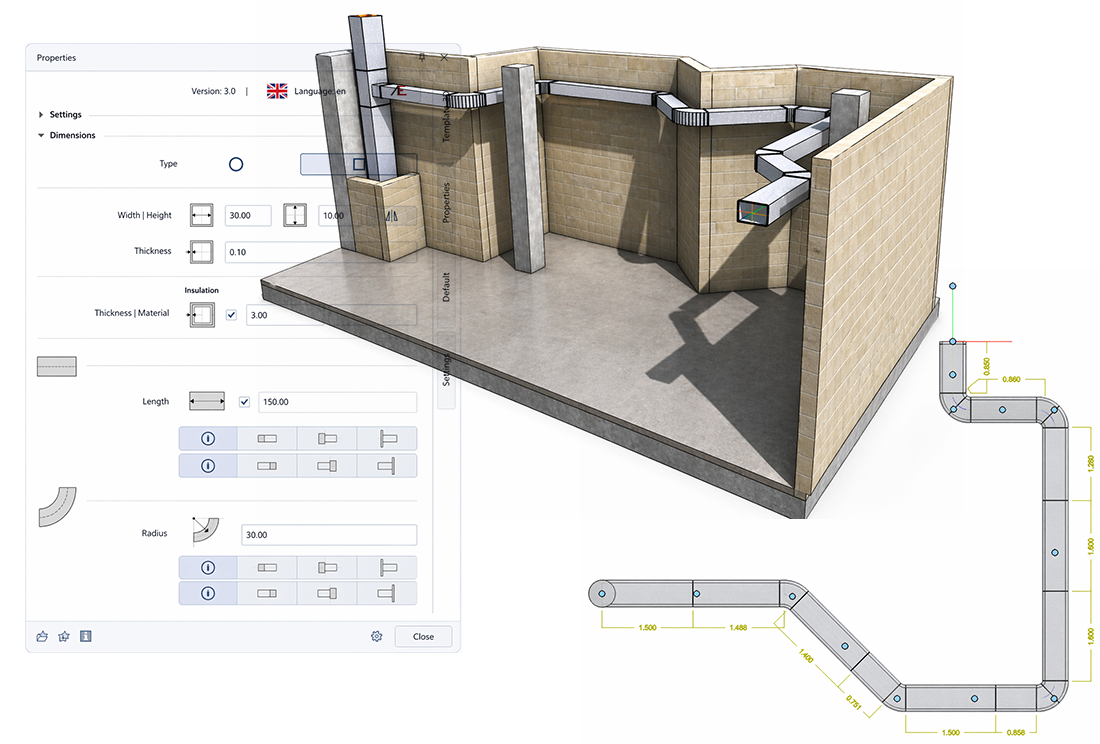
Task: Click info icon in second row under Length
Action: click(x=208, y=466)
